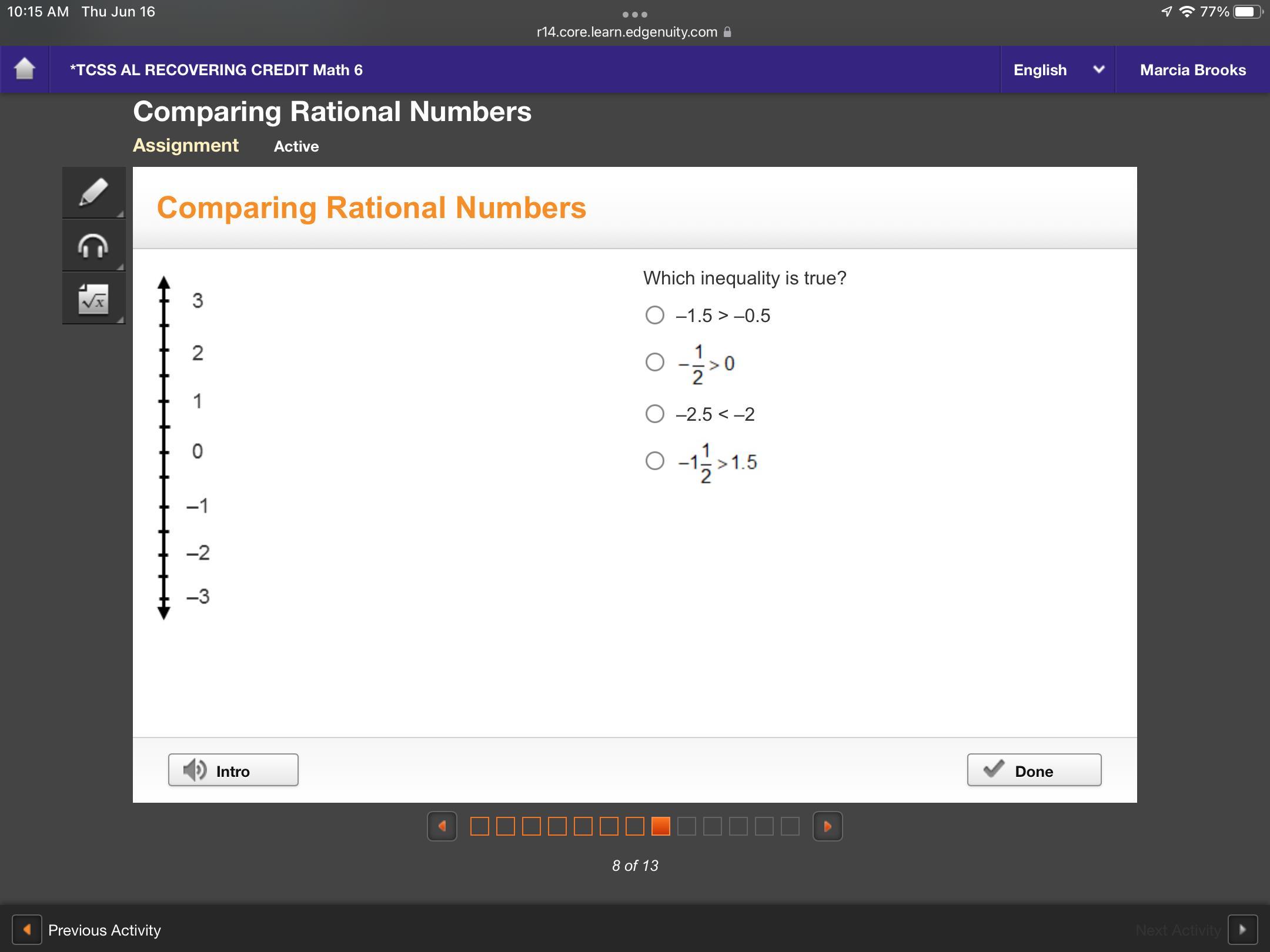1270x952 pixels.
Task: Click the language dropdown chevron
Action: point(1098,69)
